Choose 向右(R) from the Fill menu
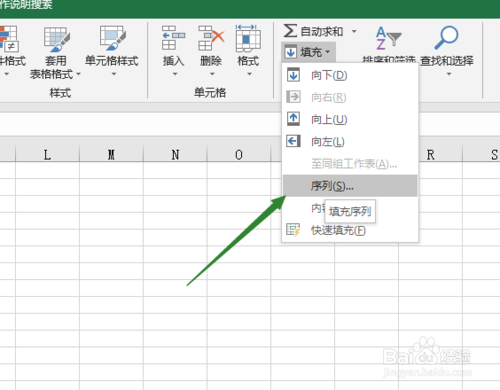Image resolution: width=500 pixels, height=390 pixels. coord(350,97)
